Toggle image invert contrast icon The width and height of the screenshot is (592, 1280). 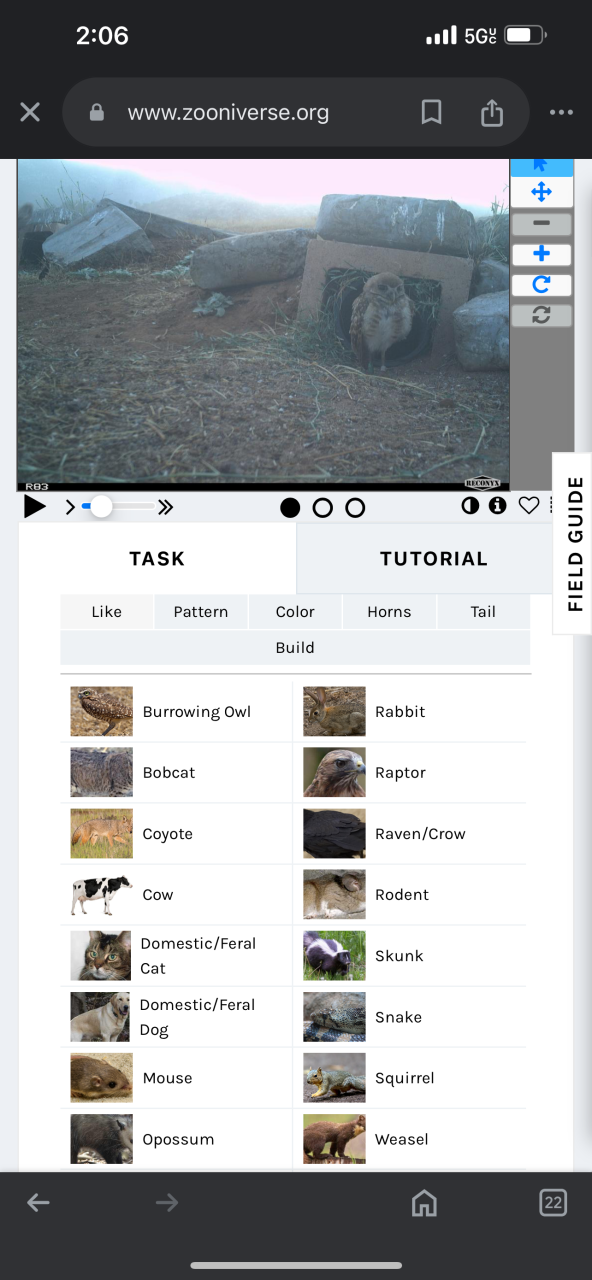[x=470, y=506]
